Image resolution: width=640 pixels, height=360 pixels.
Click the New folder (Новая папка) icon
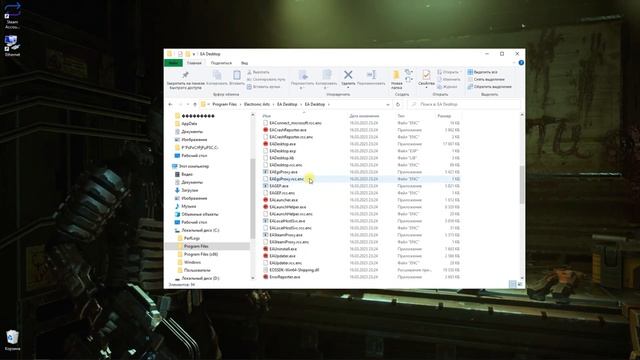click(396, 75)
